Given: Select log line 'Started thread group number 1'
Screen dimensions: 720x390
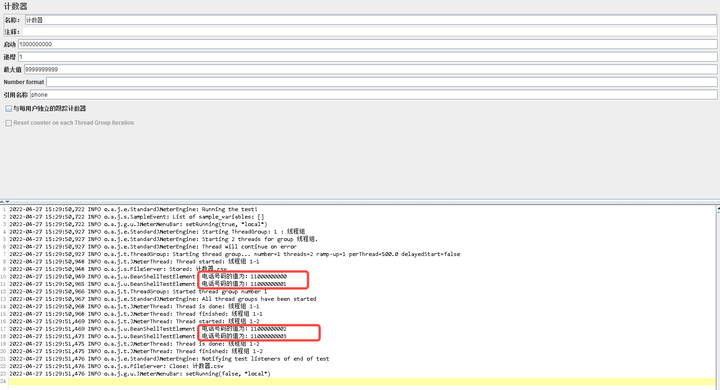Looking at the screenshot, I should click(138, 291).
